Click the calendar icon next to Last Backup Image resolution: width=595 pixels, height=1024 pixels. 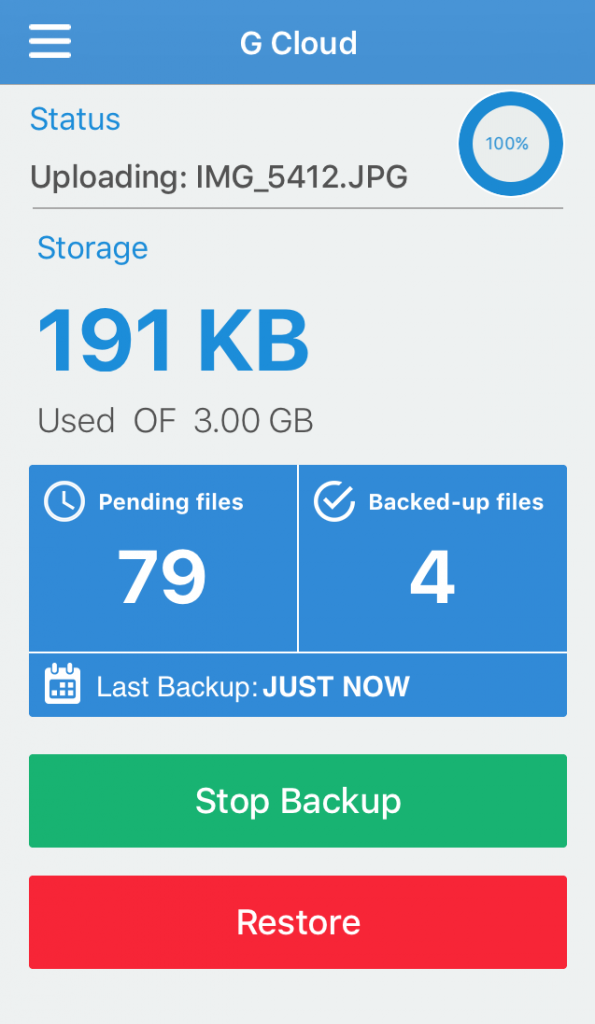(x=62, y=685)
